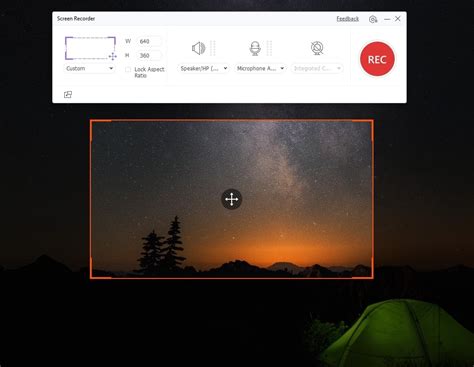Click the capture area selection rectangle icon
The height and width of the screenshot is (367, 474).
(91, 48)
